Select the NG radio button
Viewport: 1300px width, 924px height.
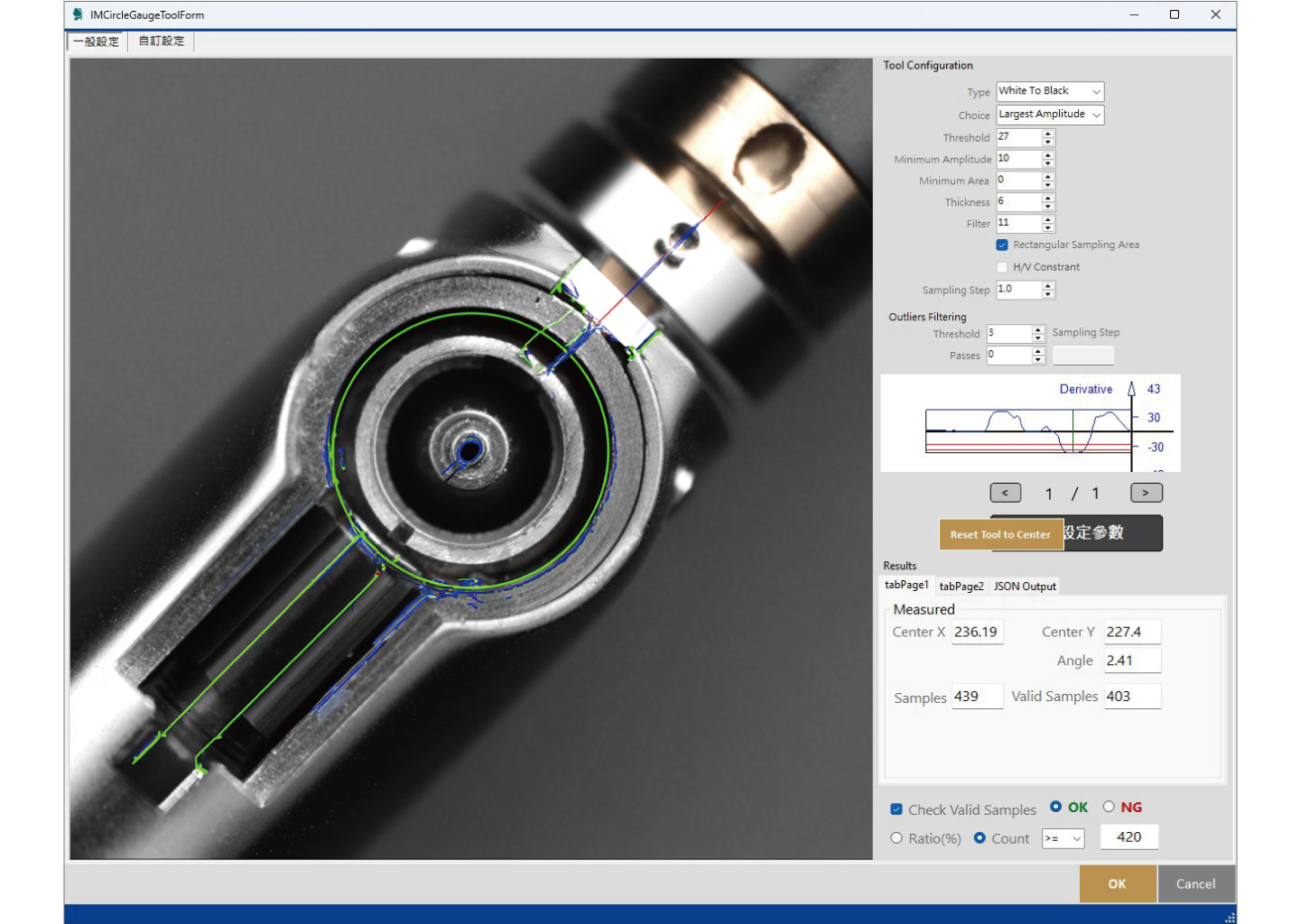pyautogui.click(x=1109, y=807)
